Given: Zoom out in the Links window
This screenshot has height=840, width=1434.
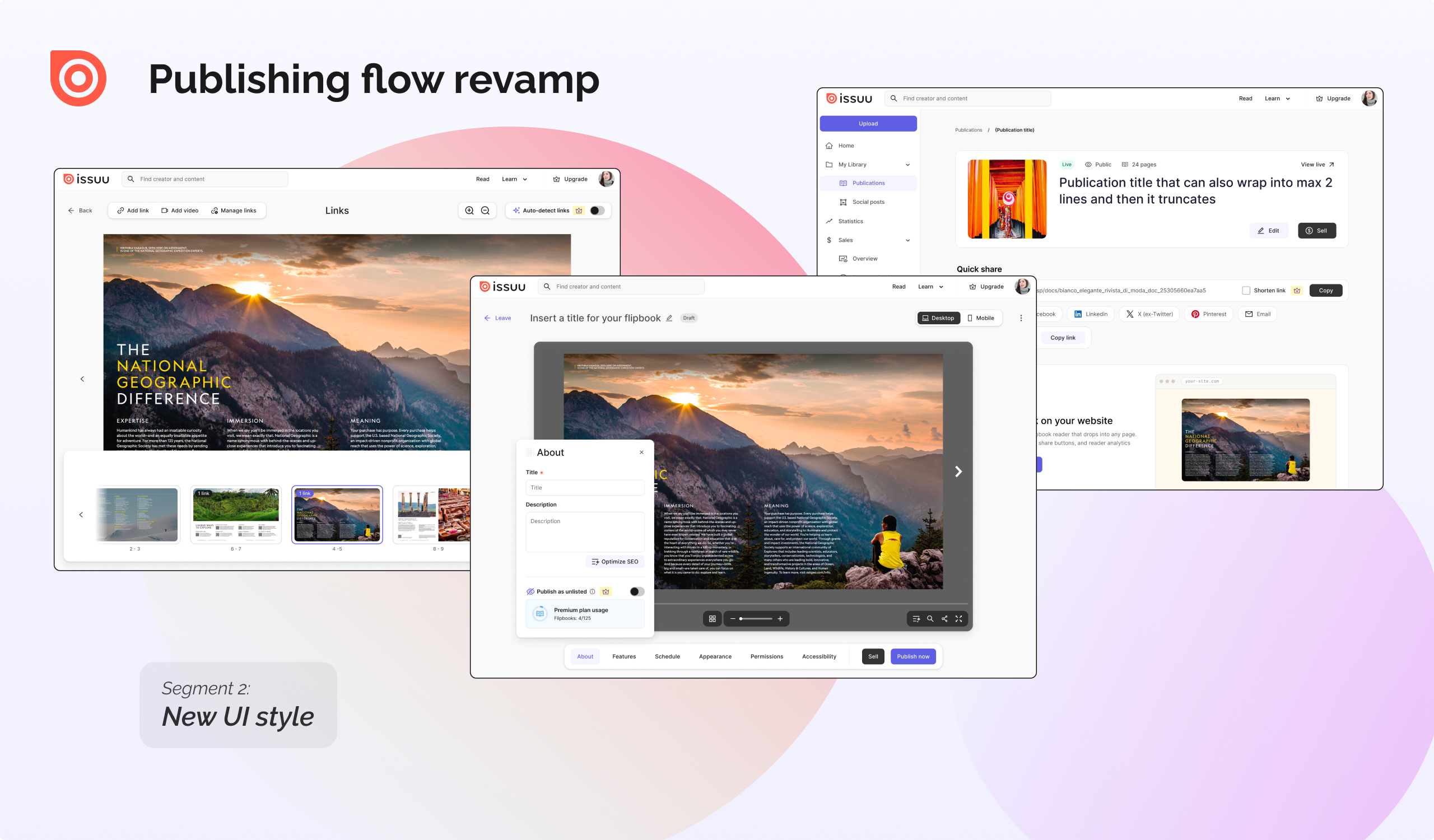Looking at the screenshot, I should click(486, 211).
